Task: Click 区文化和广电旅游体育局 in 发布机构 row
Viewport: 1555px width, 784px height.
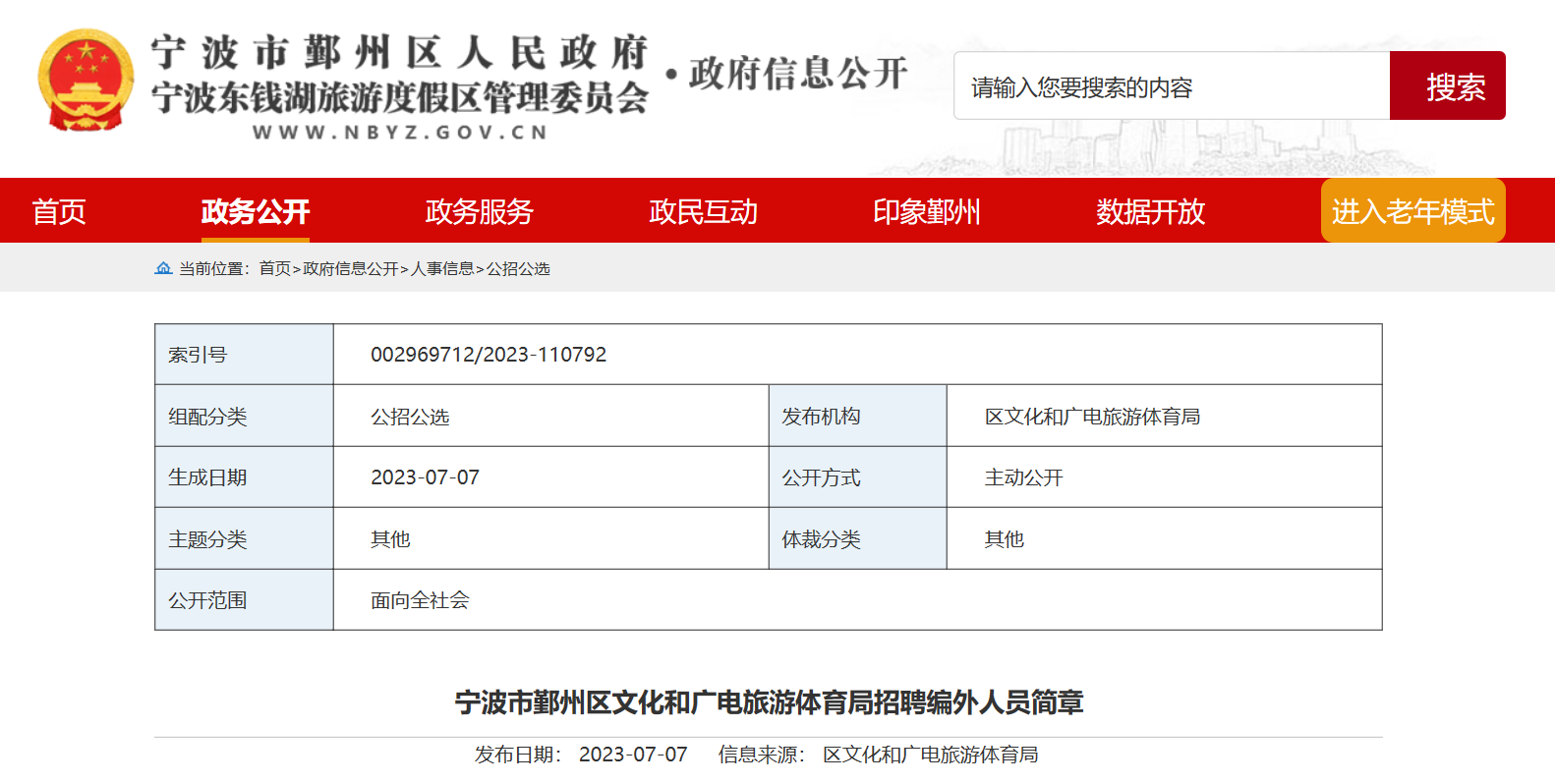Action: point(1093,417)
